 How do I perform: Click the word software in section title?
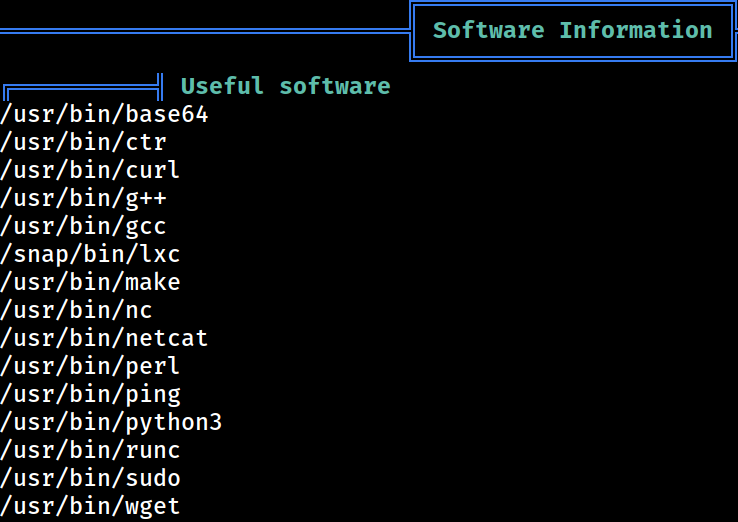pos(335,86)
